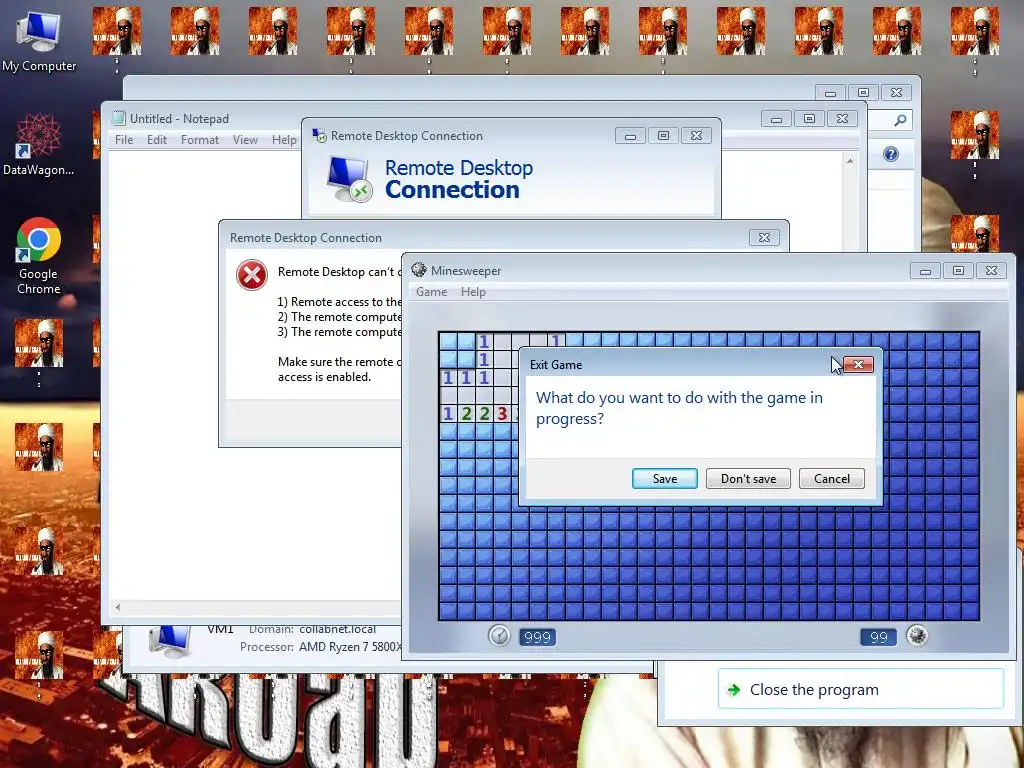The image size is (1024, 768).
Task: Click Notepad's scroll up arrow
Action: [x=850, y=161]
